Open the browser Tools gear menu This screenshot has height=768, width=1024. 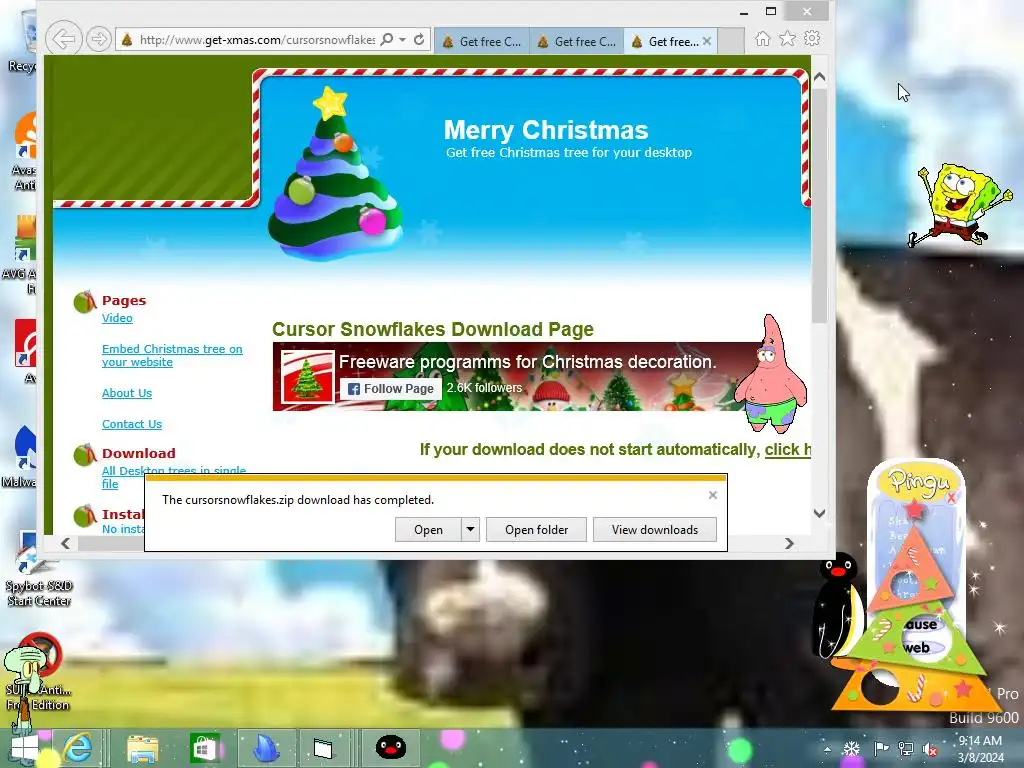click(x=812, y=39)
